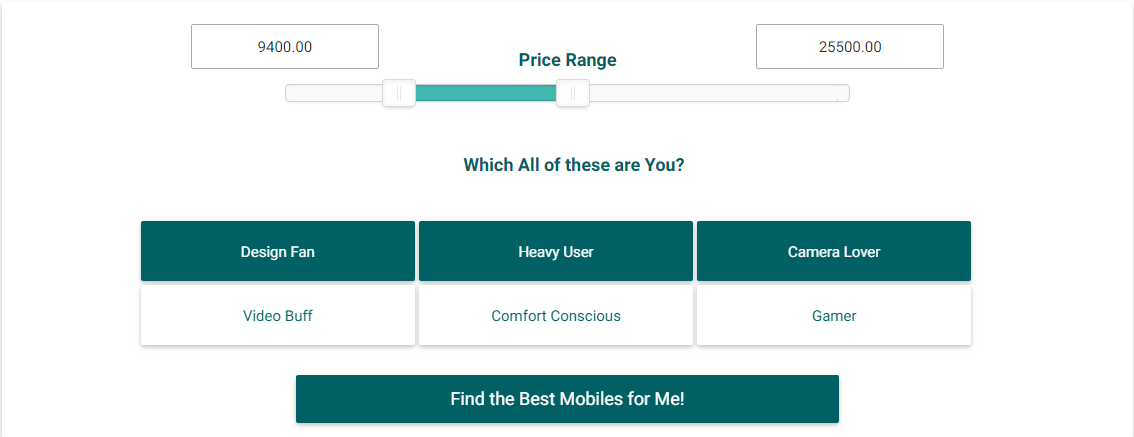Viewport: 1134px width, 437px height.
Task: Toggle off the Heavy User option
Action: point(555,251)
